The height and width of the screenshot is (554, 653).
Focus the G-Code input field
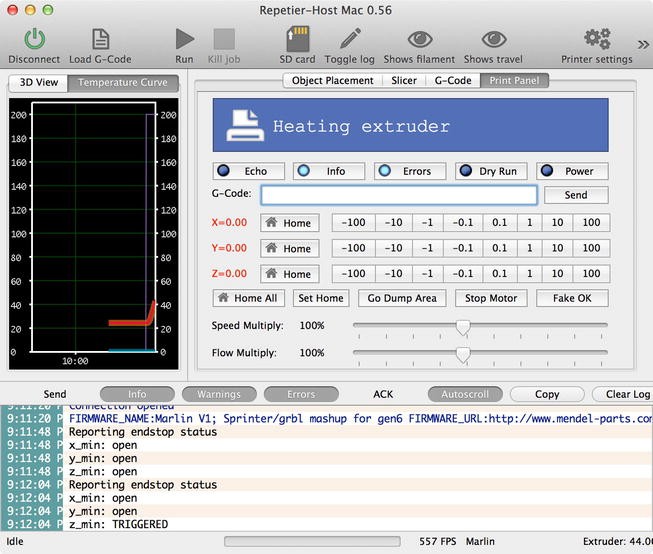(x=399, y=195)
